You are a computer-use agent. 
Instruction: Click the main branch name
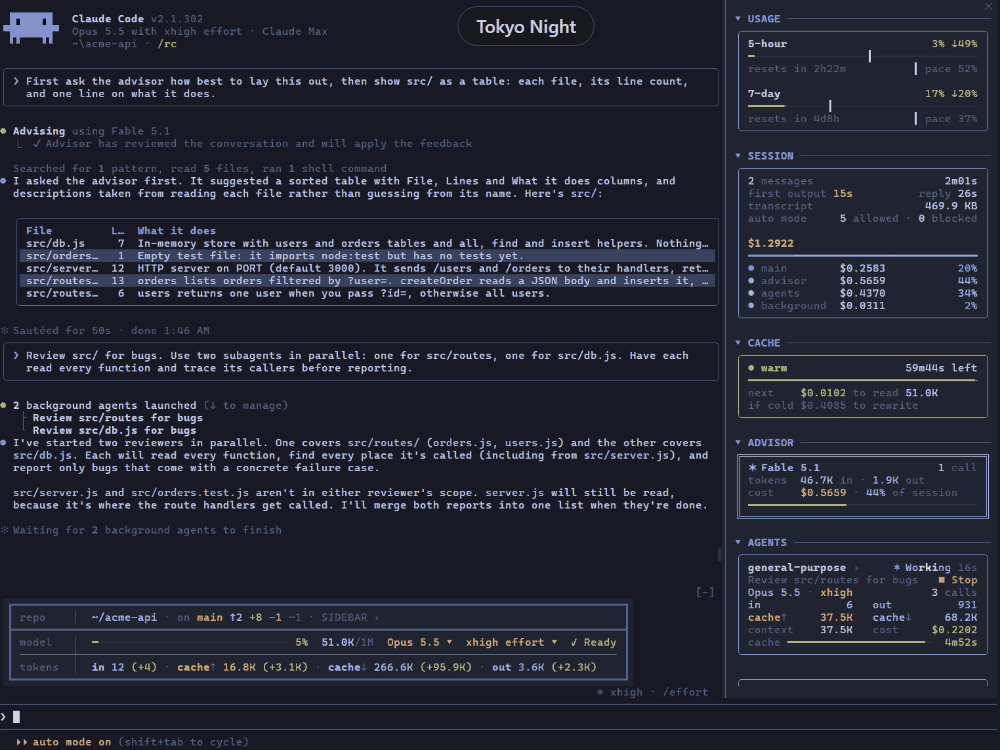pyautogui.click(x=209, y=617)
